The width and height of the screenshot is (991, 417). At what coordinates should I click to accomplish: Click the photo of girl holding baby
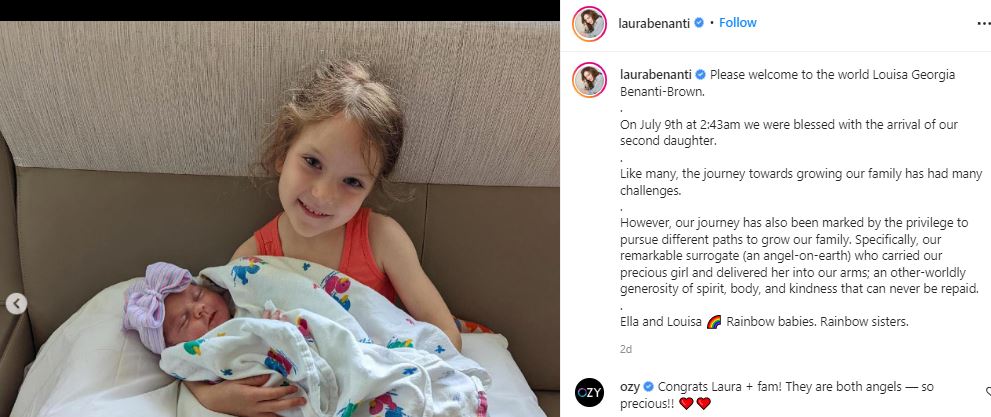(279, 219)
